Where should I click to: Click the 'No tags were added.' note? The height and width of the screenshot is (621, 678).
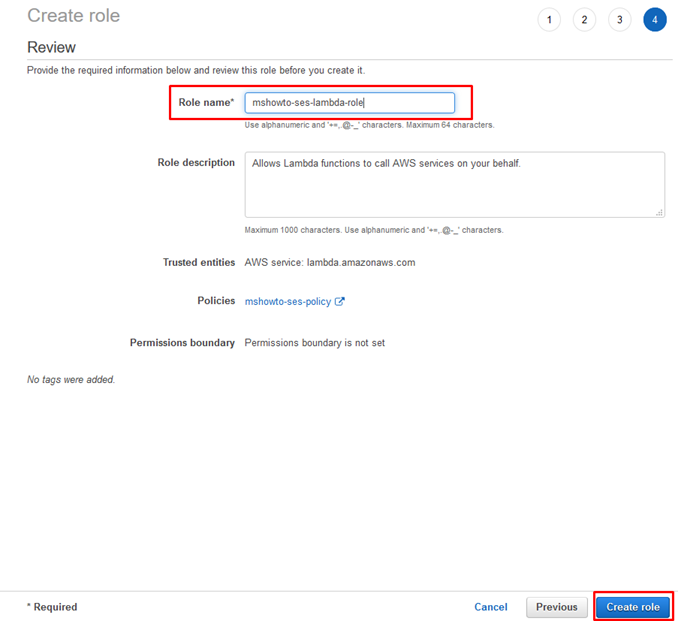pyautogui.click(x=71, y=380)
